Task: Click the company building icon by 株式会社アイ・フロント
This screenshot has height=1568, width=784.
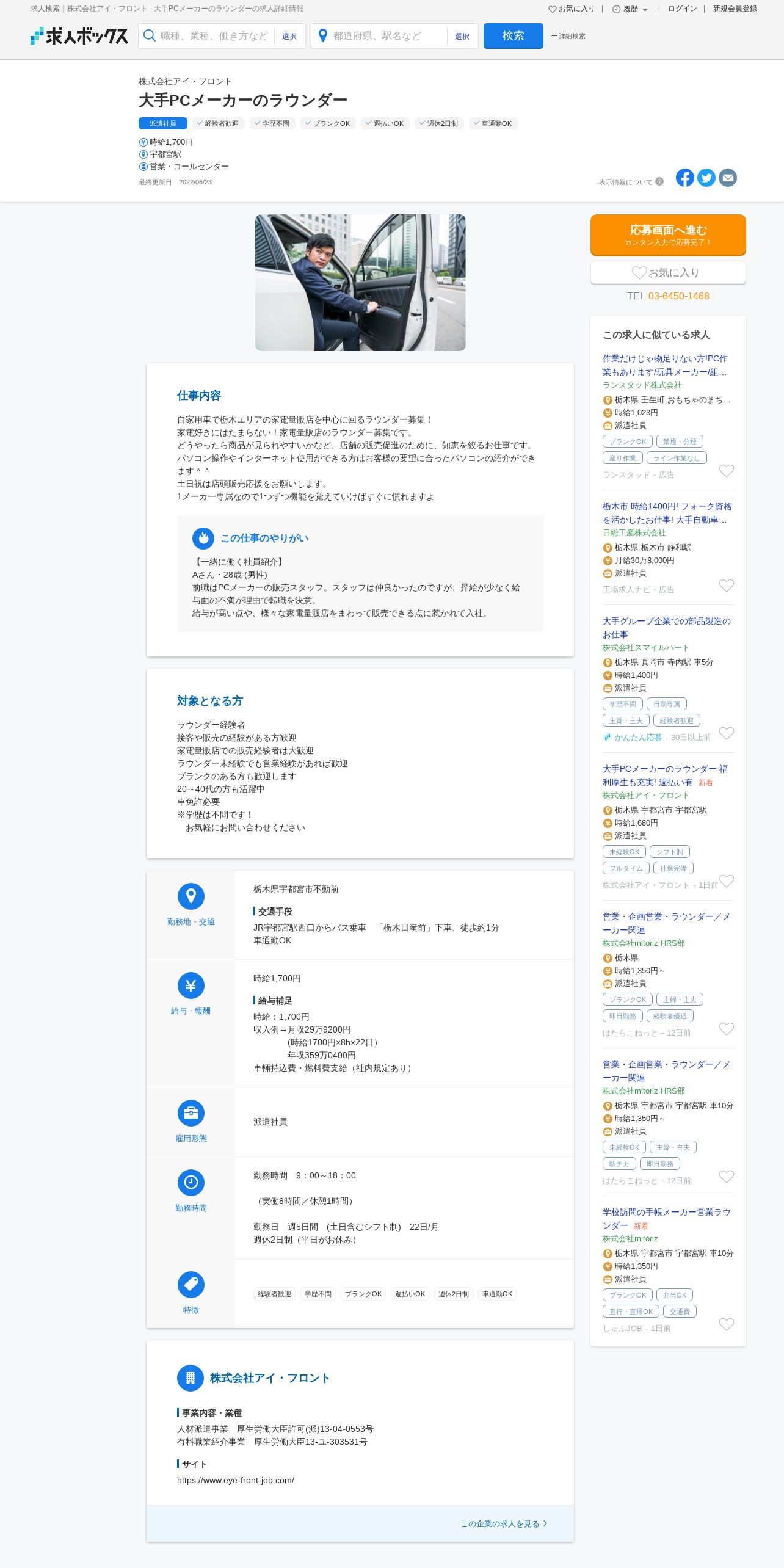Action: pyautogui.click(x=191, y=1378)
